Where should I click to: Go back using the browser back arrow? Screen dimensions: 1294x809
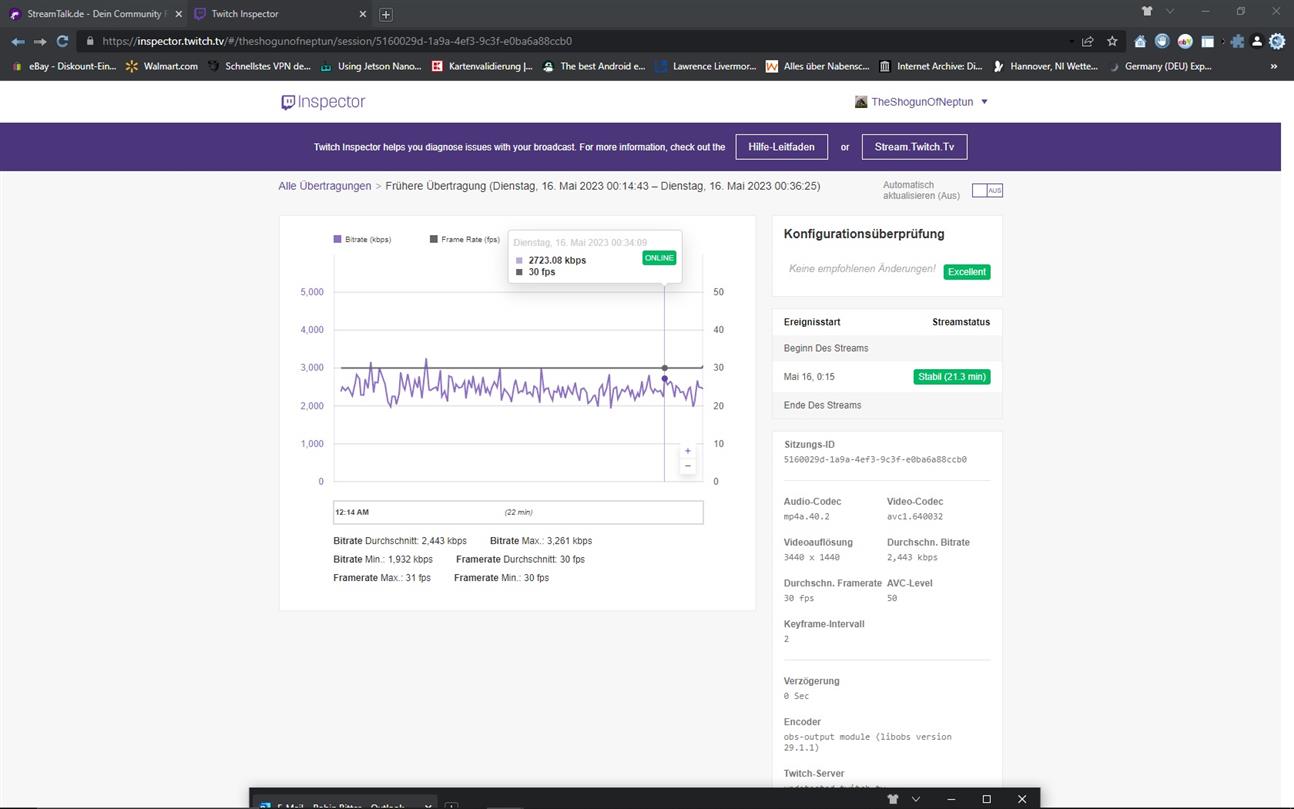(x=17, y=41)
